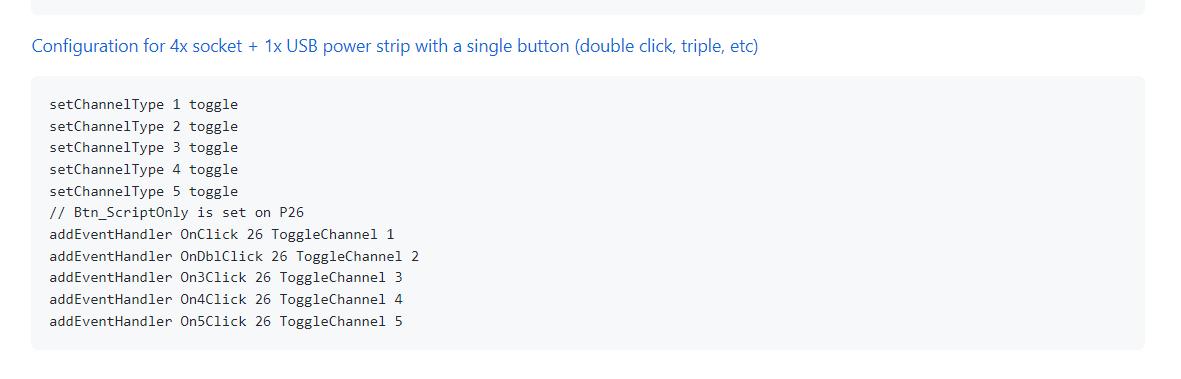Click the 'setChannelType 4 toggle' code line
Screen dimensions: 1181x379
click(143, 170)
